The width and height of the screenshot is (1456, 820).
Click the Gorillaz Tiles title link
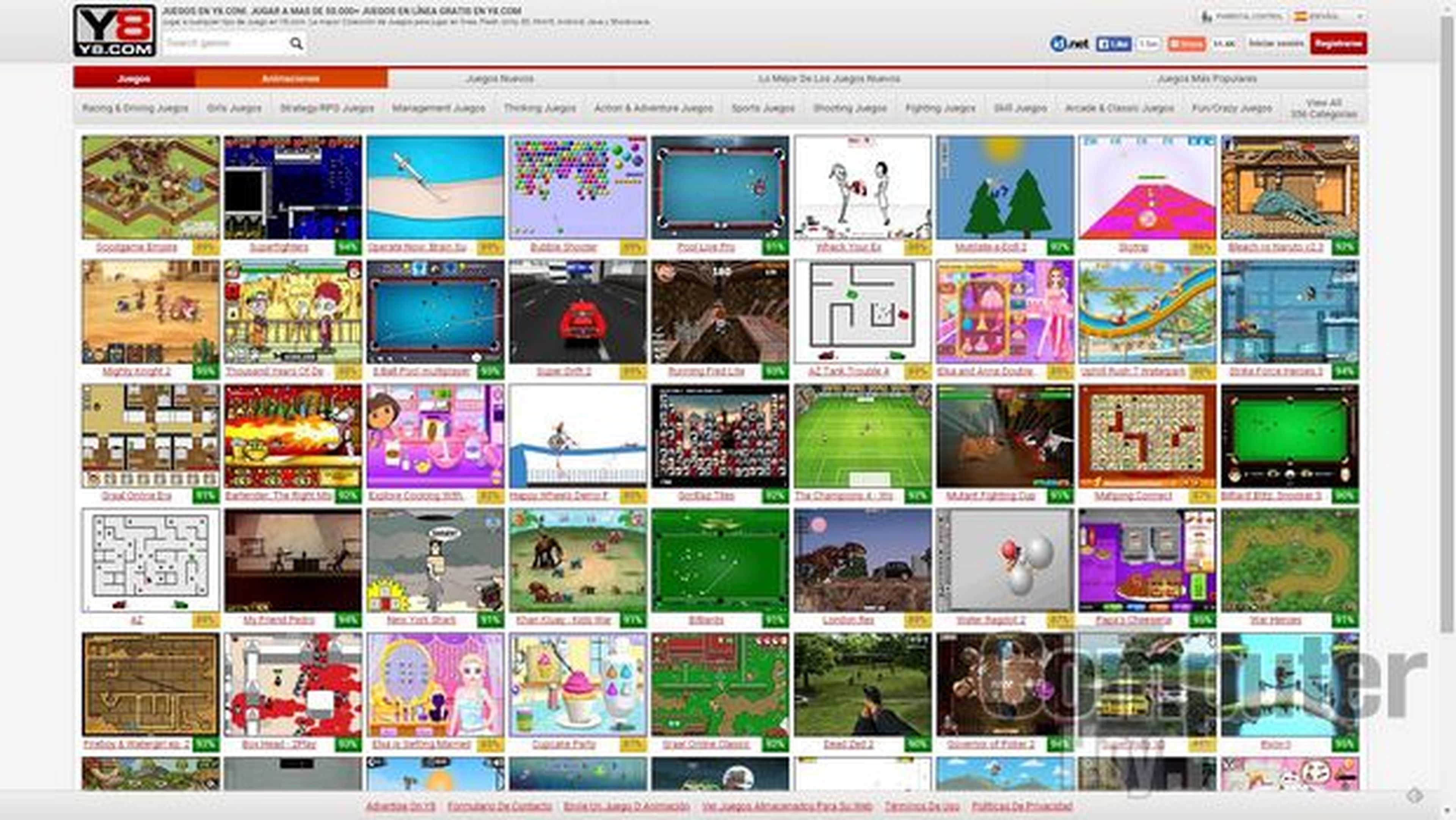pyautogui.click(x=706, y=496)
